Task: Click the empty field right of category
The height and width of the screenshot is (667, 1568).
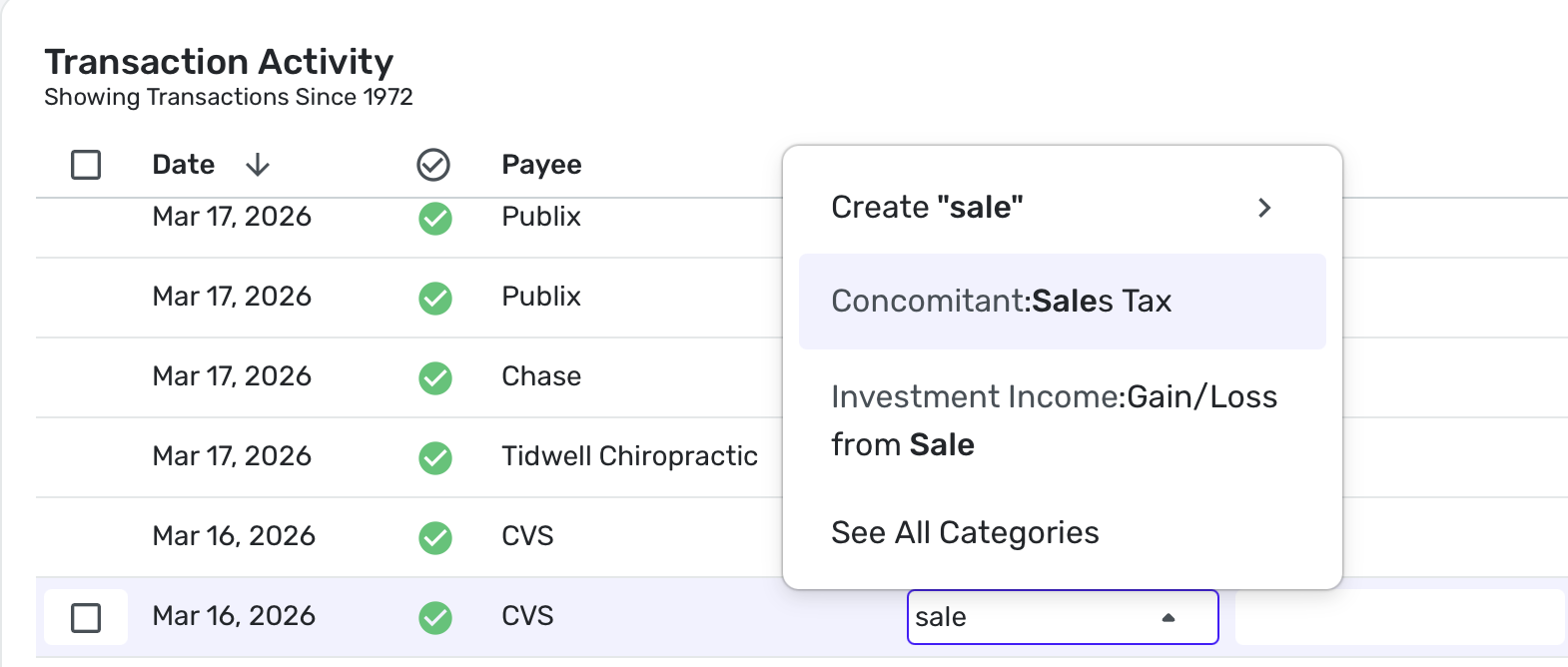Action: click(x=1399, y=617)
